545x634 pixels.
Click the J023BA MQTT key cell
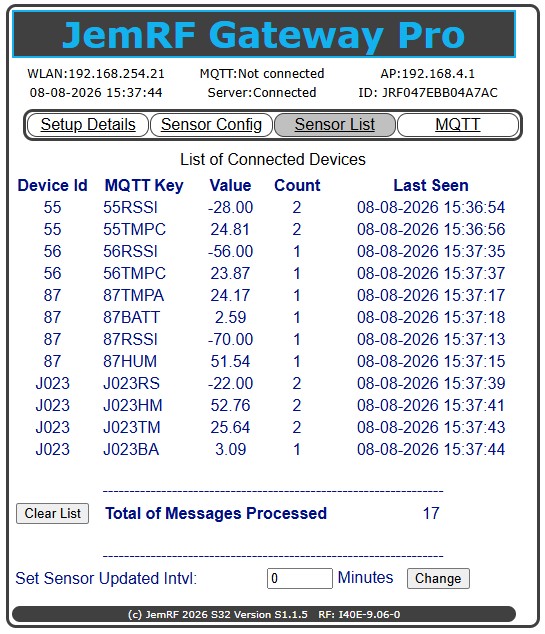point(131,449)
